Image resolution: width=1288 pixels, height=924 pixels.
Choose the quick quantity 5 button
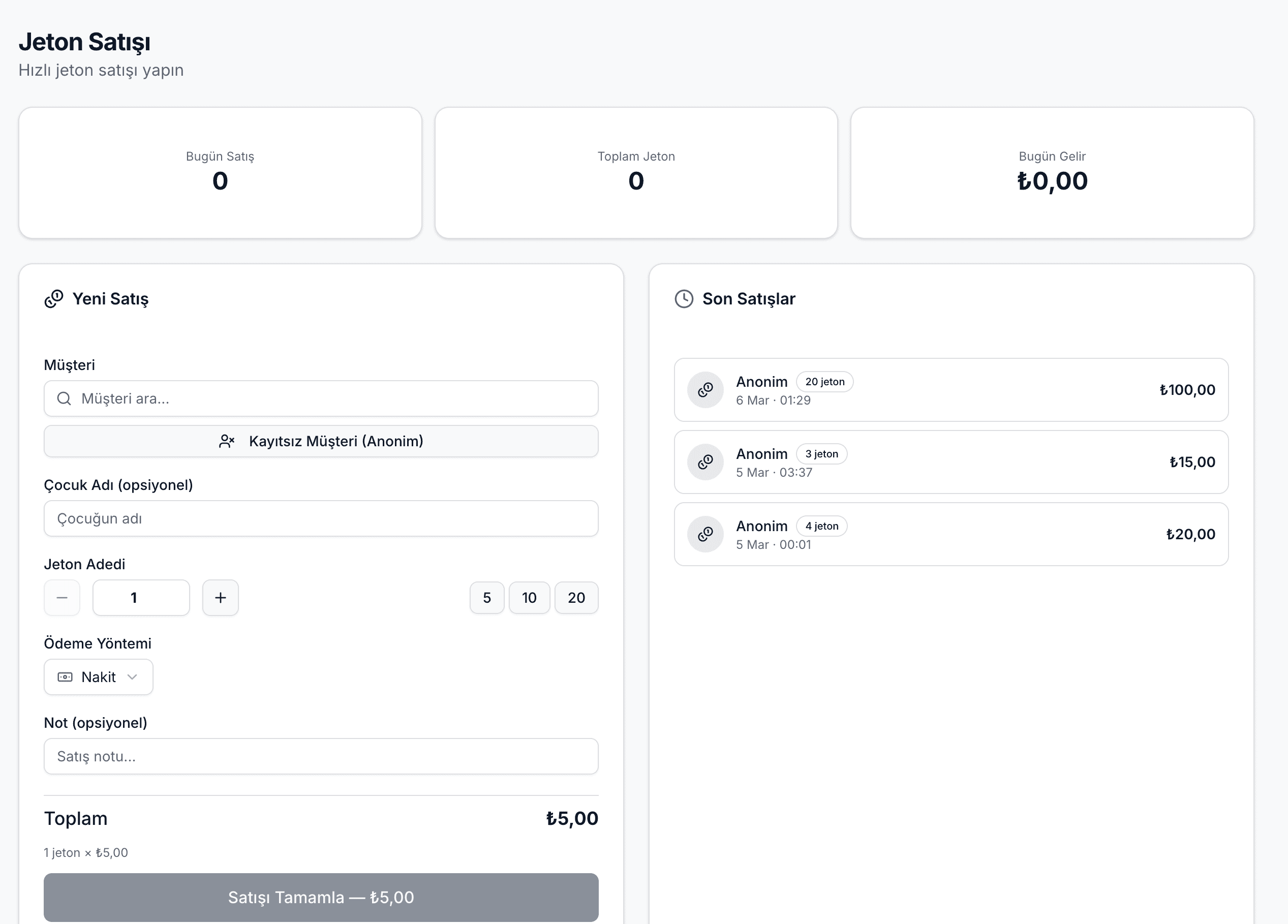487,597
